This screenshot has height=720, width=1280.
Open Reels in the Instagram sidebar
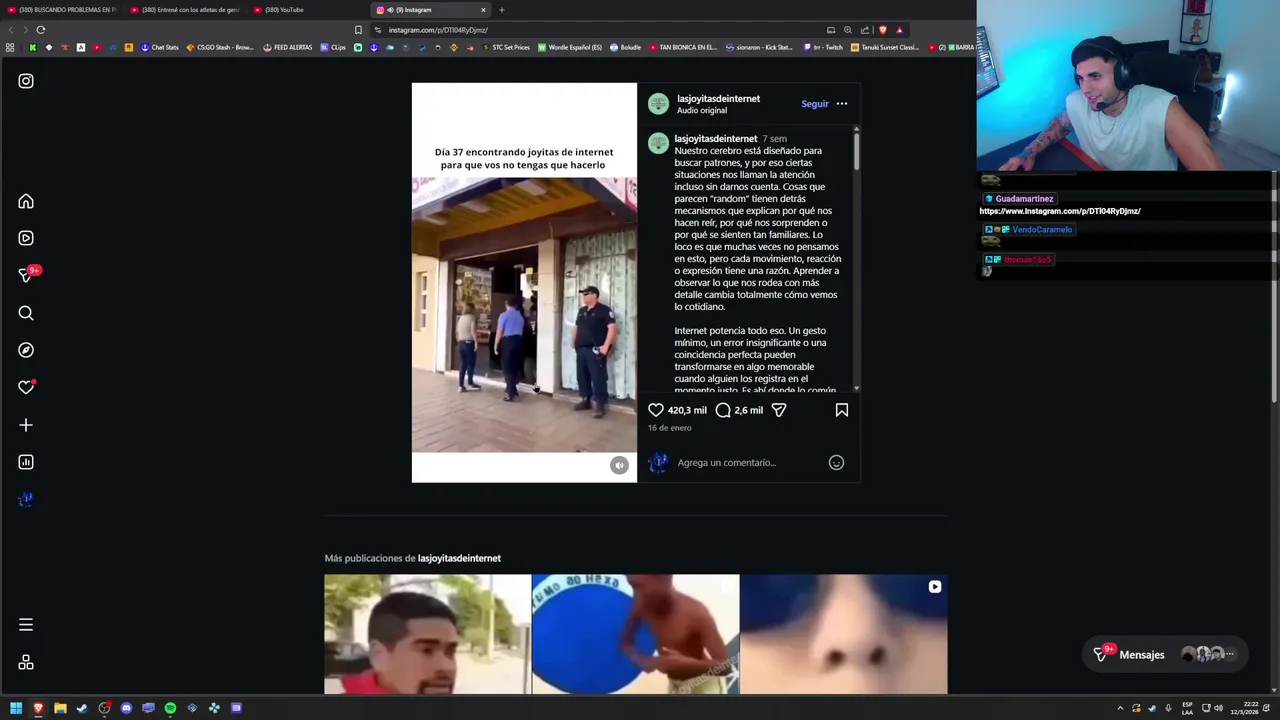[x=26, y=238]
